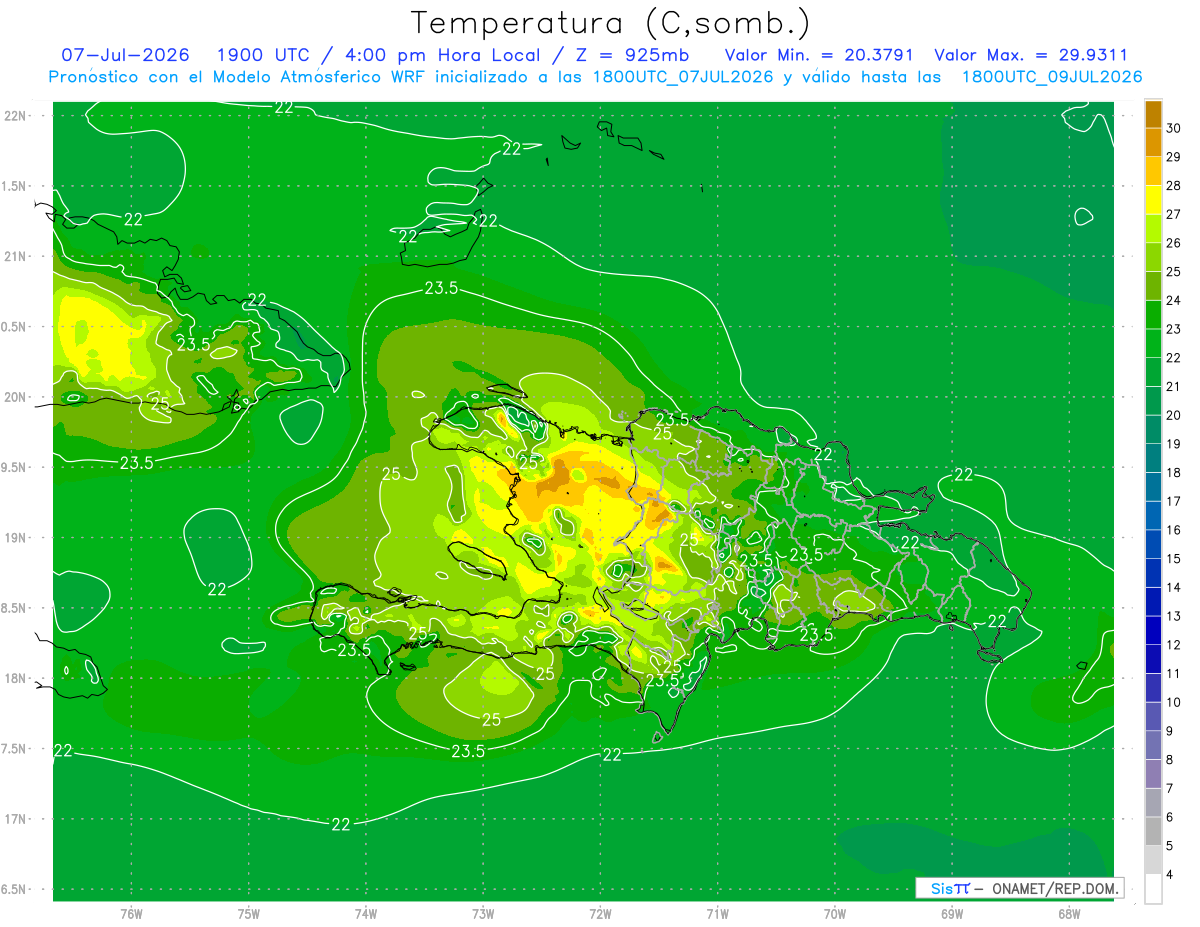The width and height of the screenshot is (1200, 927).
Task: Click the "7.5N" latitude axis label
Action: (14, 748)
